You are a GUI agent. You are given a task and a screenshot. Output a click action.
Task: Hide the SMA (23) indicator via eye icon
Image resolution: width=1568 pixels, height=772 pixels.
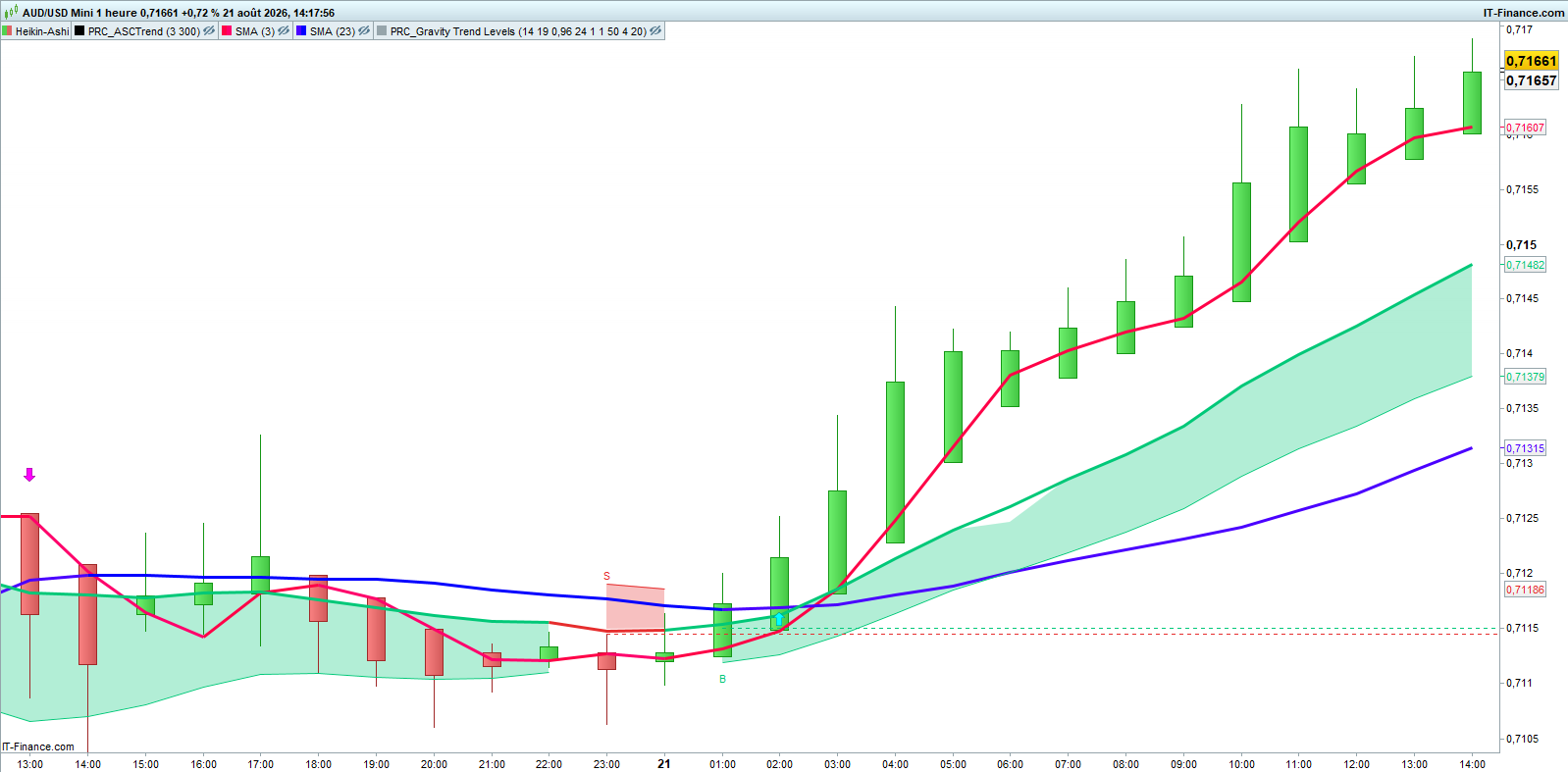(x=364, y=31)
